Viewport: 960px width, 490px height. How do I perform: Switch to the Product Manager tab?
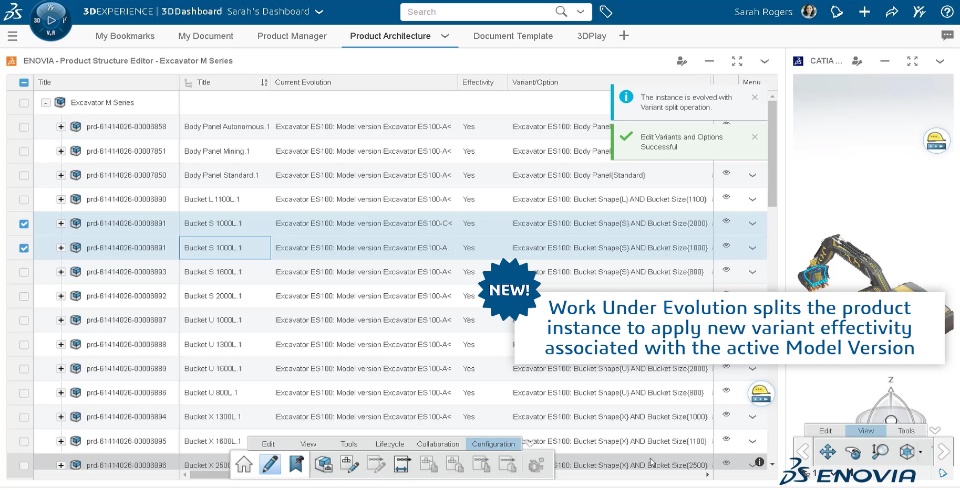click(x=292, y=36)
